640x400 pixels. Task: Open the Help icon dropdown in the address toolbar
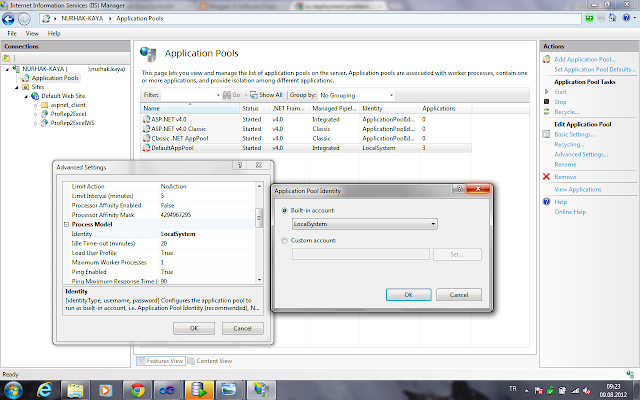pyautogui.click(x=629, y=18)
